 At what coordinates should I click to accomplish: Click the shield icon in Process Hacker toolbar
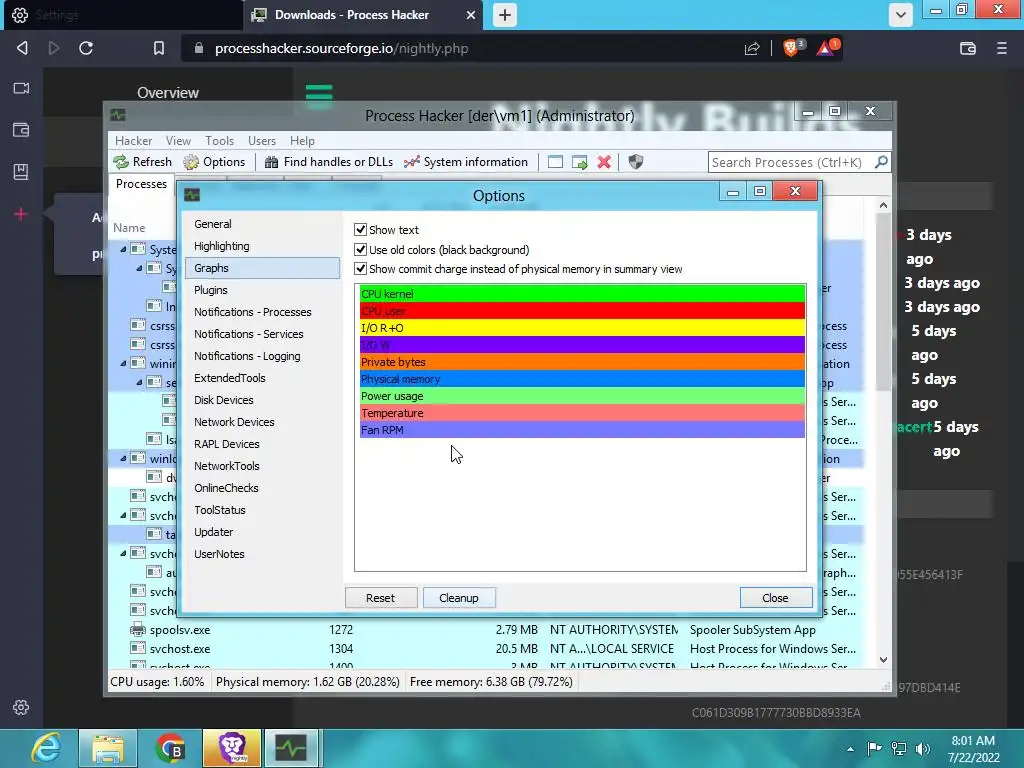tap(635, 162)
